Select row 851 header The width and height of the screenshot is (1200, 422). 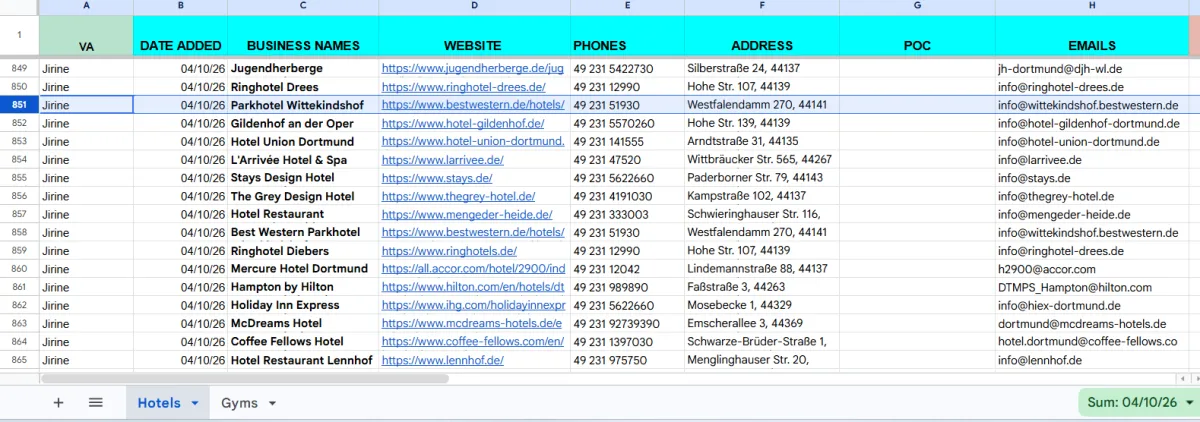tap(19, 105)
